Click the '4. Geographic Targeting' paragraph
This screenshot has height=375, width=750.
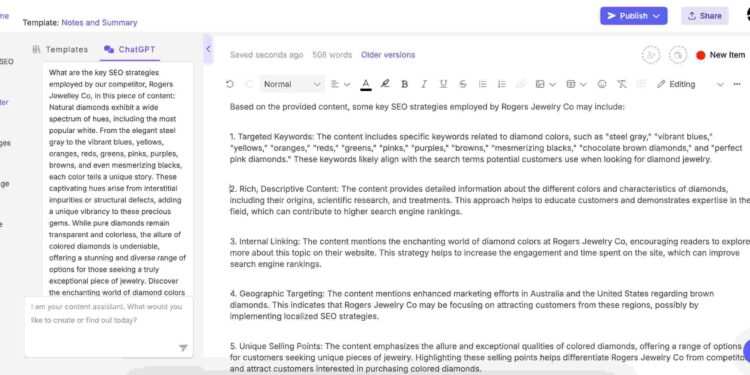coord(472,305)
